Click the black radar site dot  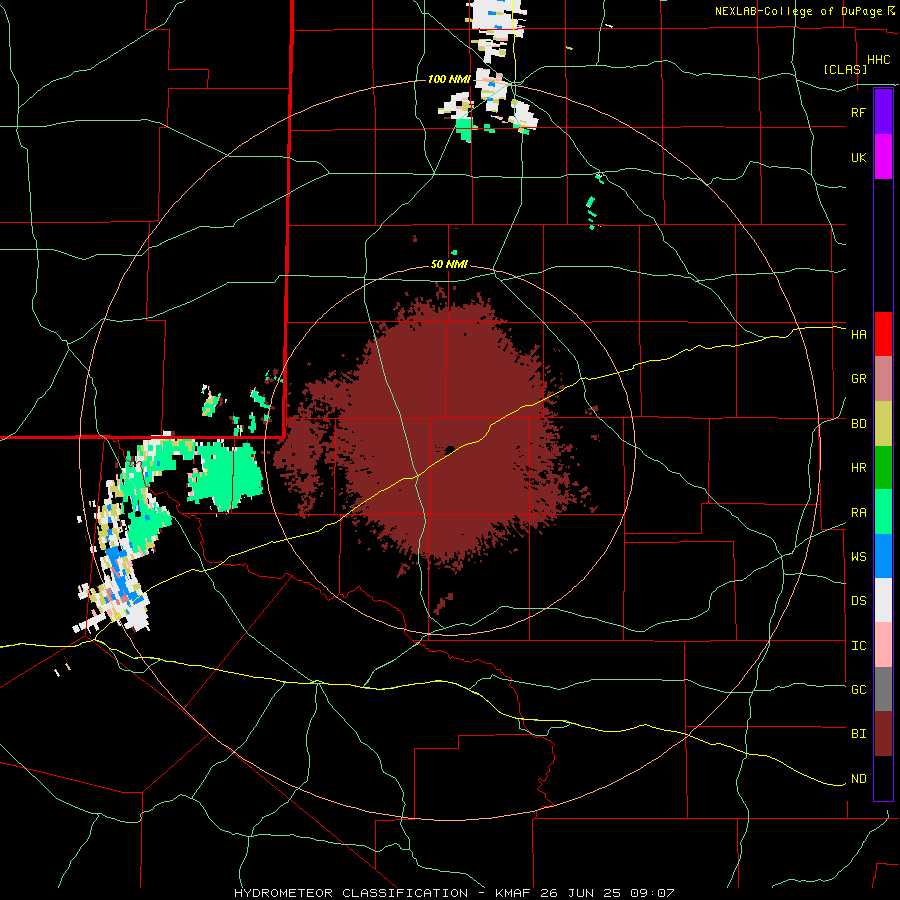click(450, 450)
